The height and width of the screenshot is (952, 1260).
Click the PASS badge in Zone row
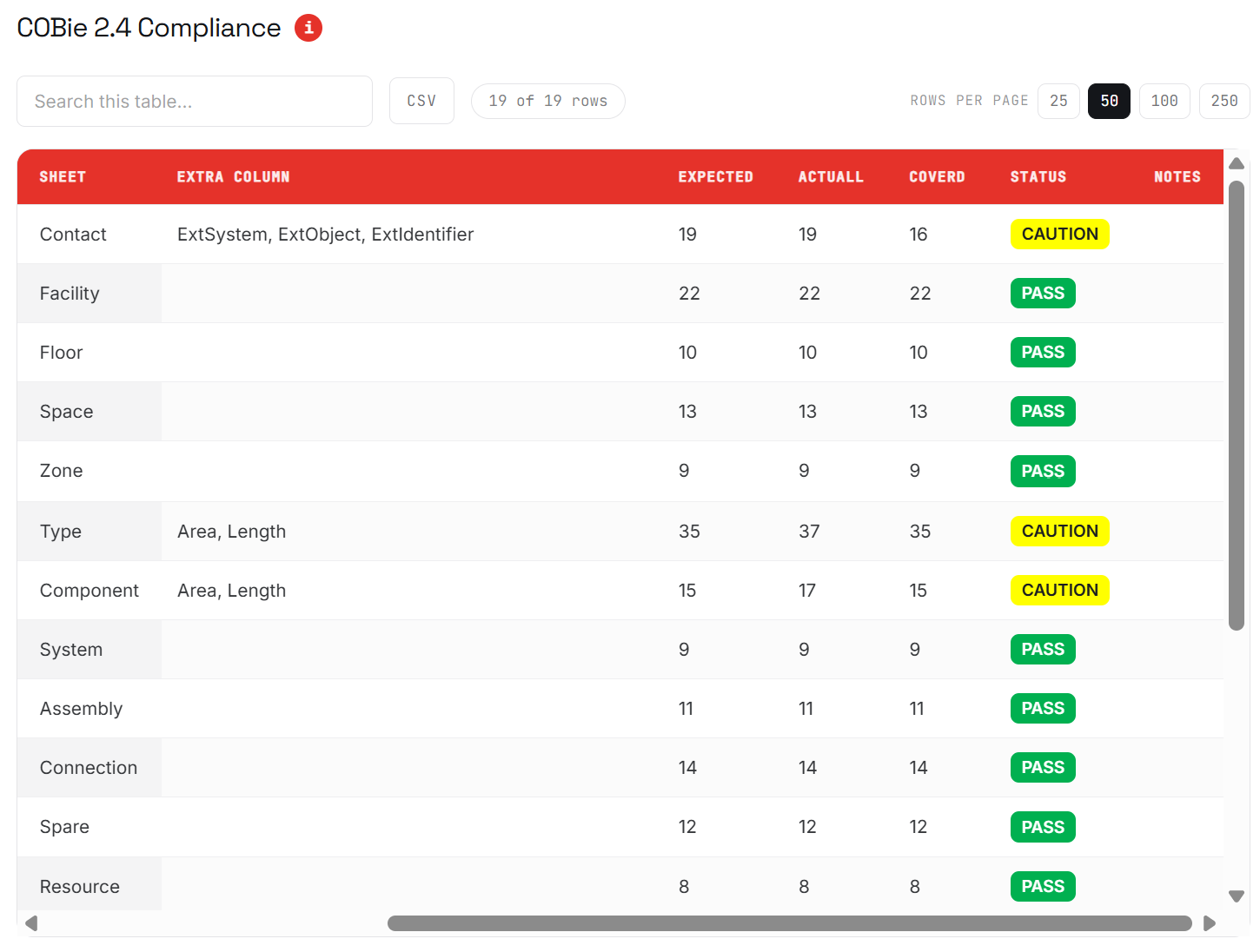(1043, 471)
